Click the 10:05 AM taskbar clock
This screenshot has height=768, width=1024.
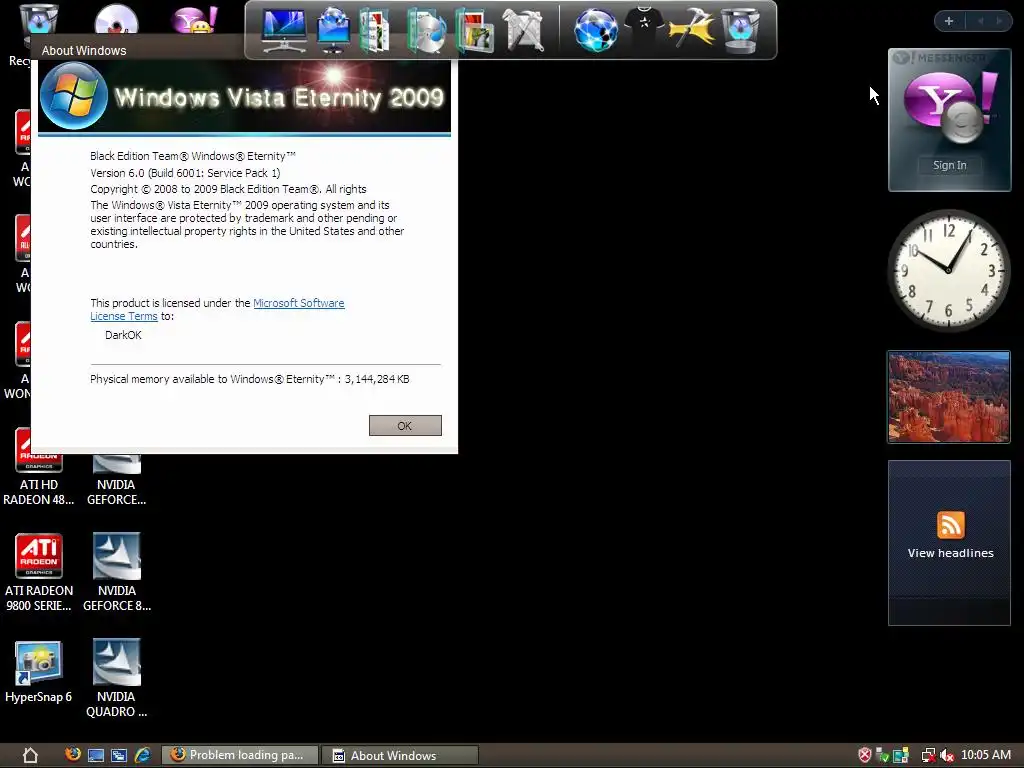coord(986,755)
